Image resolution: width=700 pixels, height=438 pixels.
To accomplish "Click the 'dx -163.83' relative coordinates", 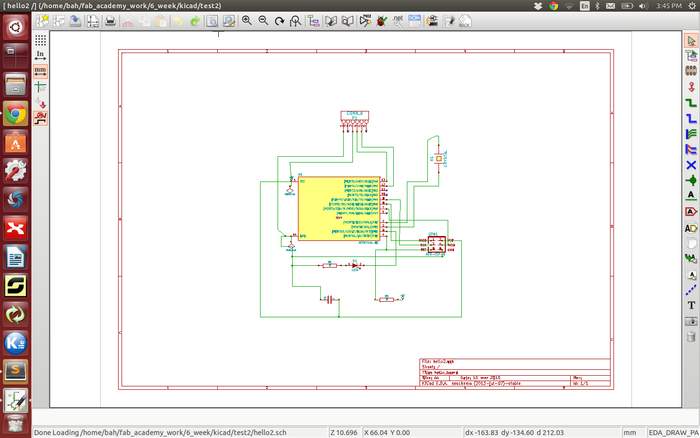I will [514, 433].
